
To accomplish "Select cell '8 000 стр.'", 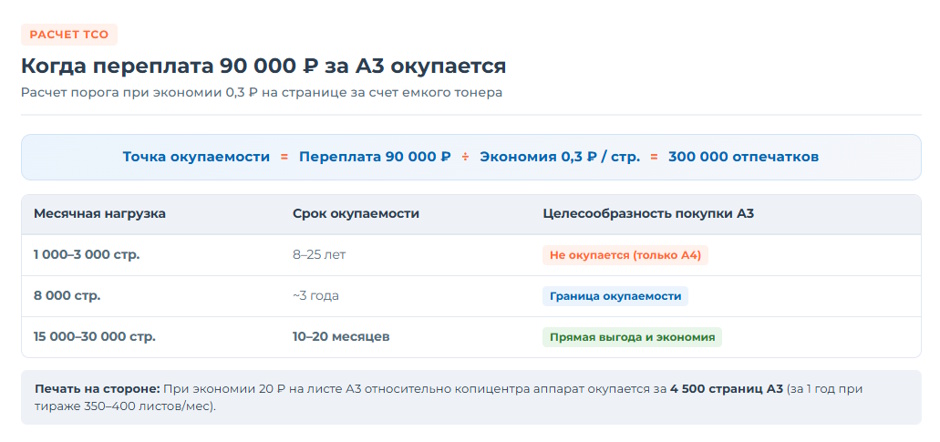I will pos(67,296).
